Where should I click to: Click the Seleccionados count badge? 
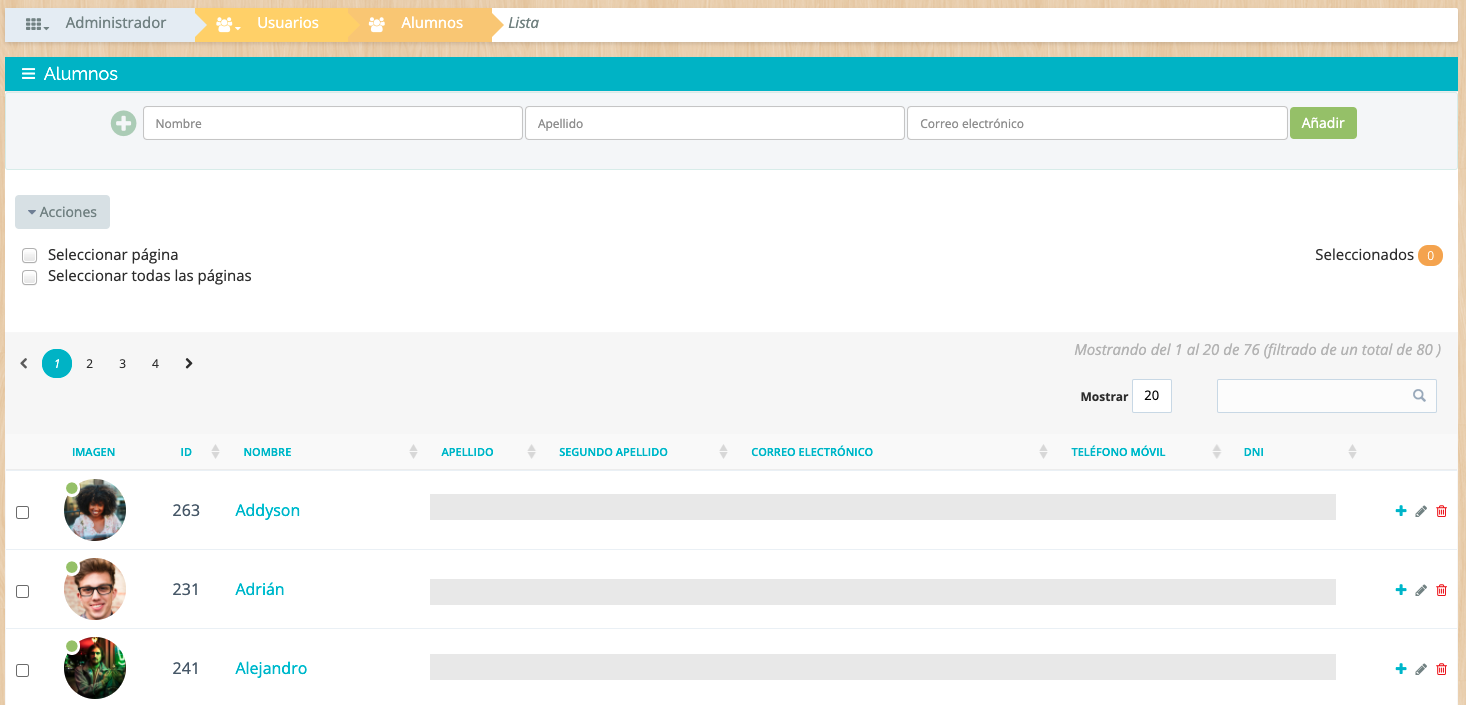tap(1430, 256)
